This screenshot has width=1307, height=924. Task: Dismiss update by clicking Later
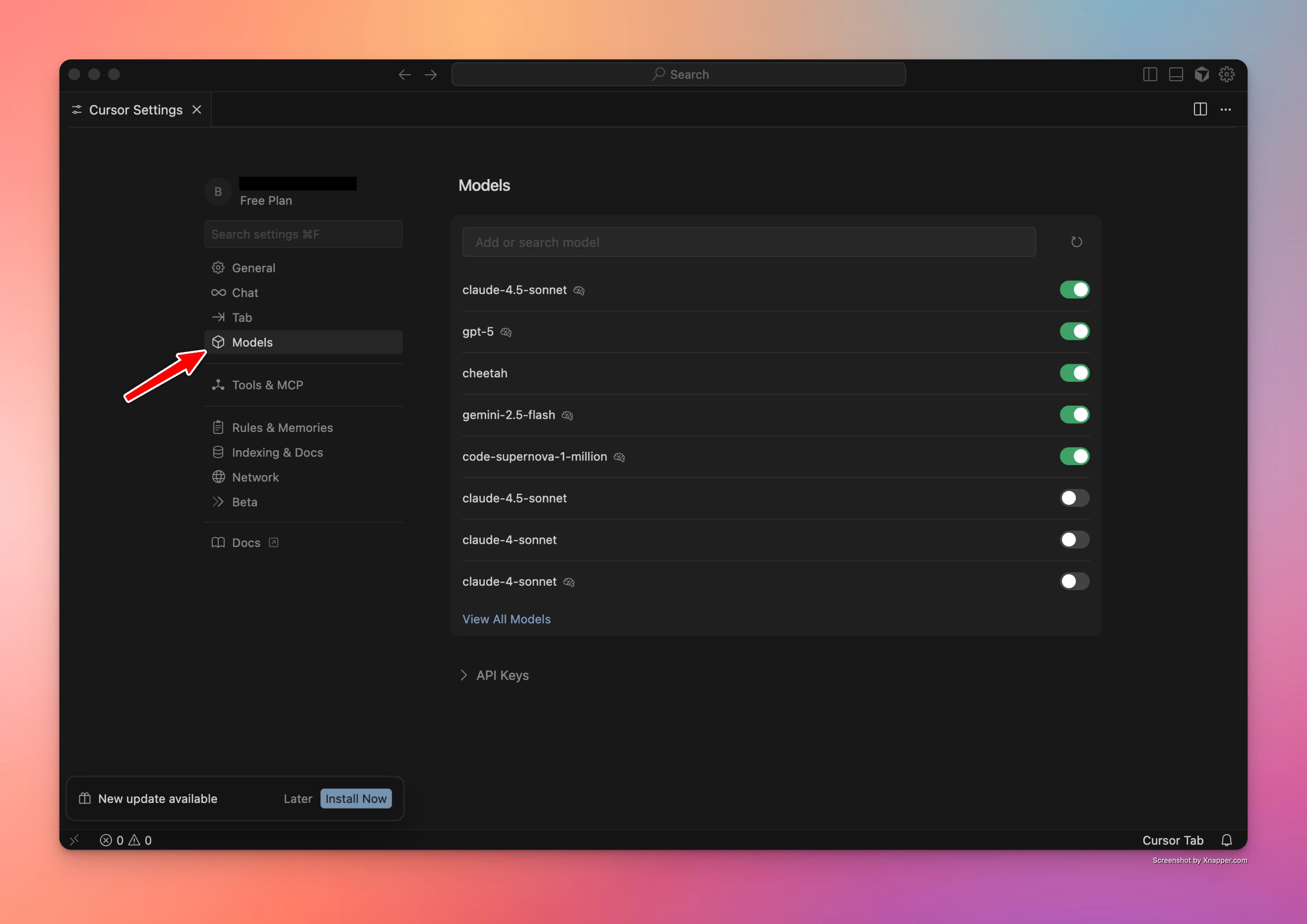tap(298, 799)
